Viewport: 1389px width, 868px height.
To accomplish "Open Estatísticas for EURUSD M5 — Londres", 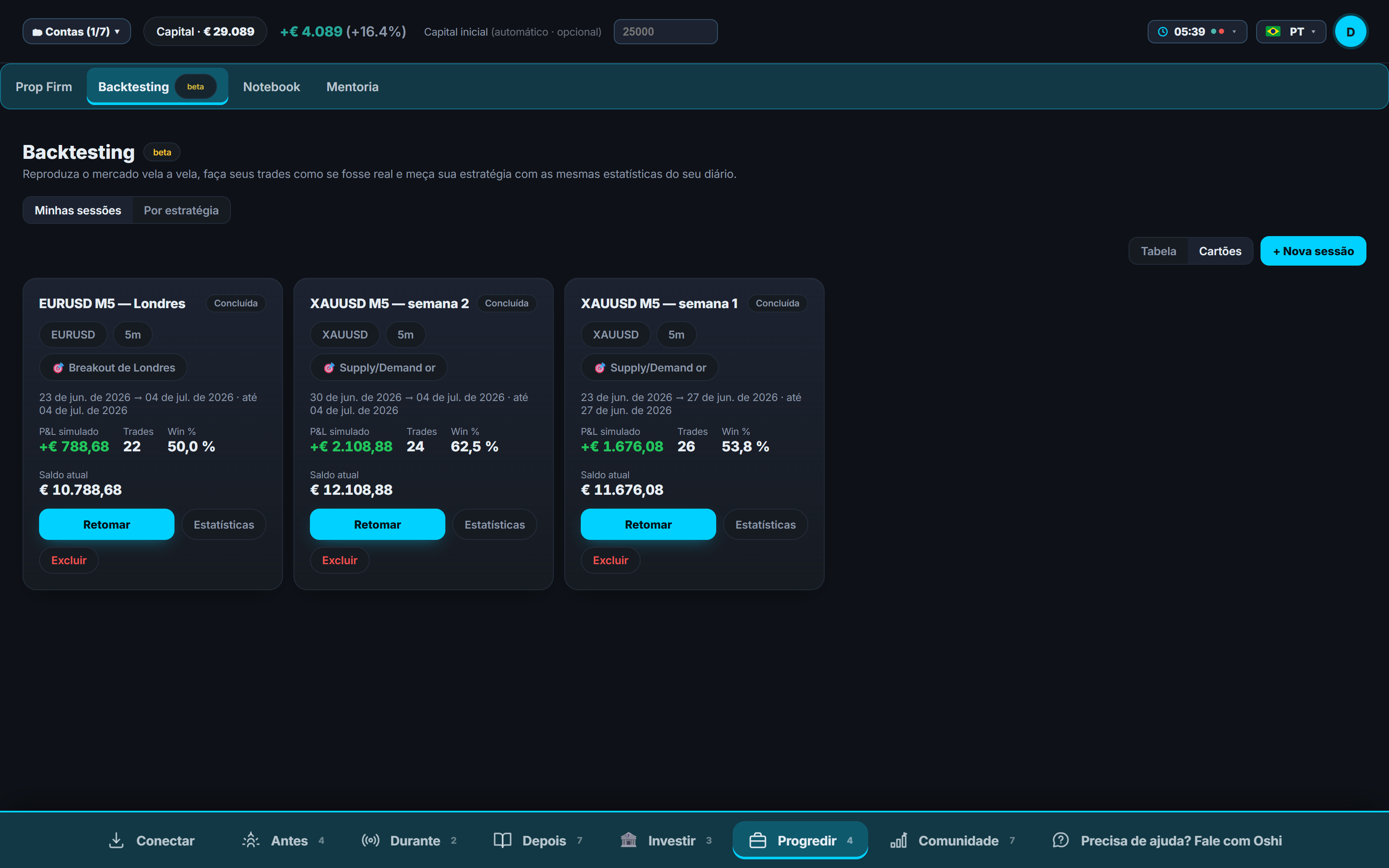I will (x=223, y=524).
